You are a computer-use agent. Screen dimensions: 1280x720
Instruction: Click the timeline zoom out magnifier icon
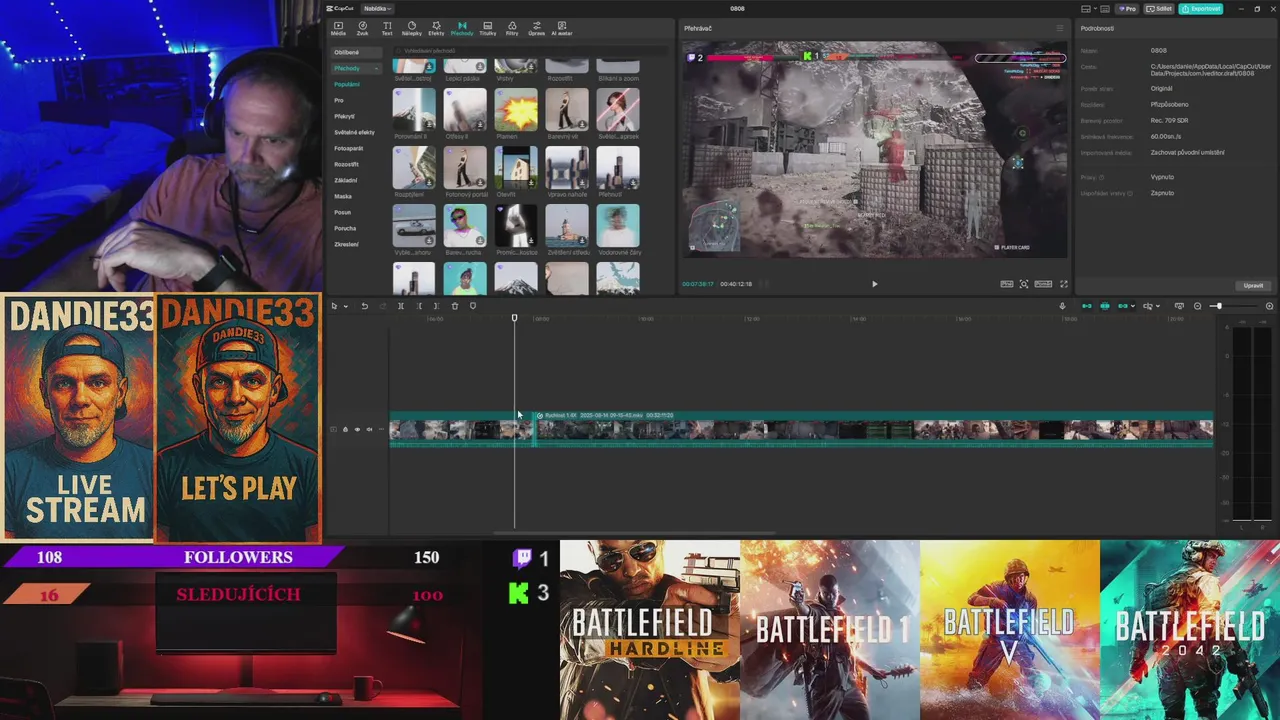pyautogui.click(x=1197, y=306)
